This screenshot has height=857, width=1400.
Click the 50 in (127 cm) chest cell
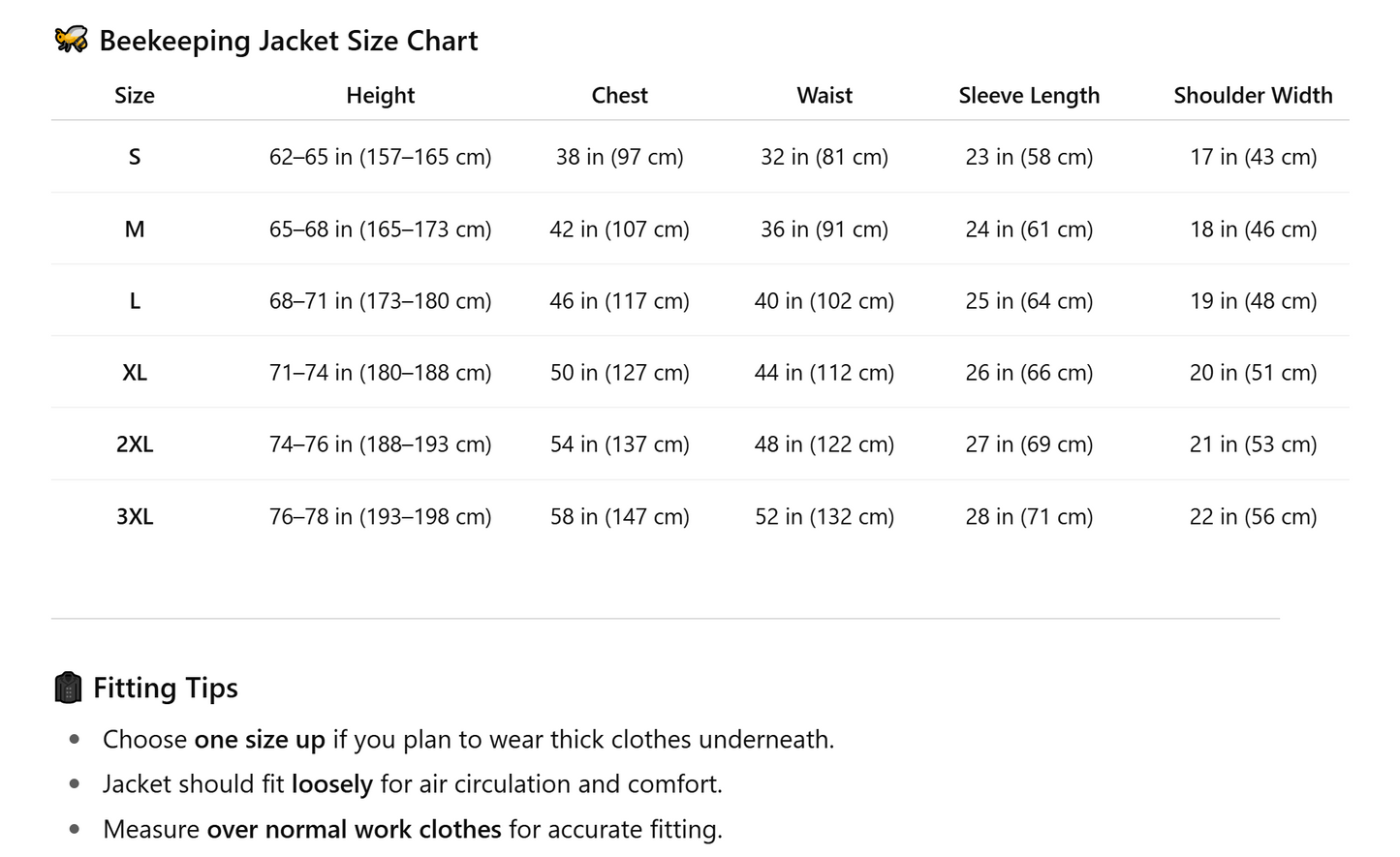[619, 373]
